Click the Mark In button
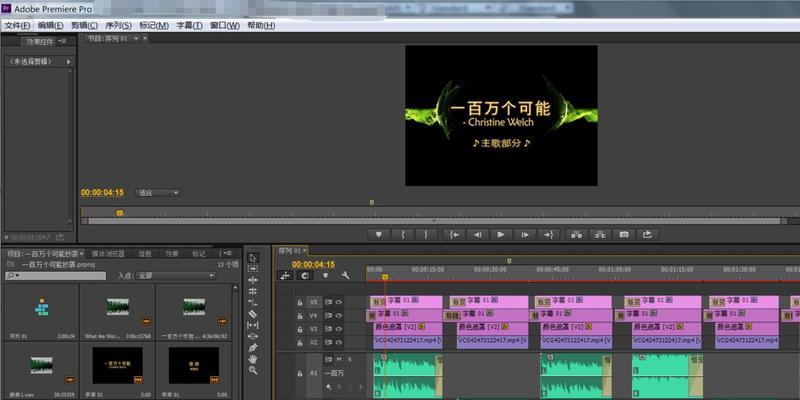Screen dimensions: 800x400 tap(403, 235)
